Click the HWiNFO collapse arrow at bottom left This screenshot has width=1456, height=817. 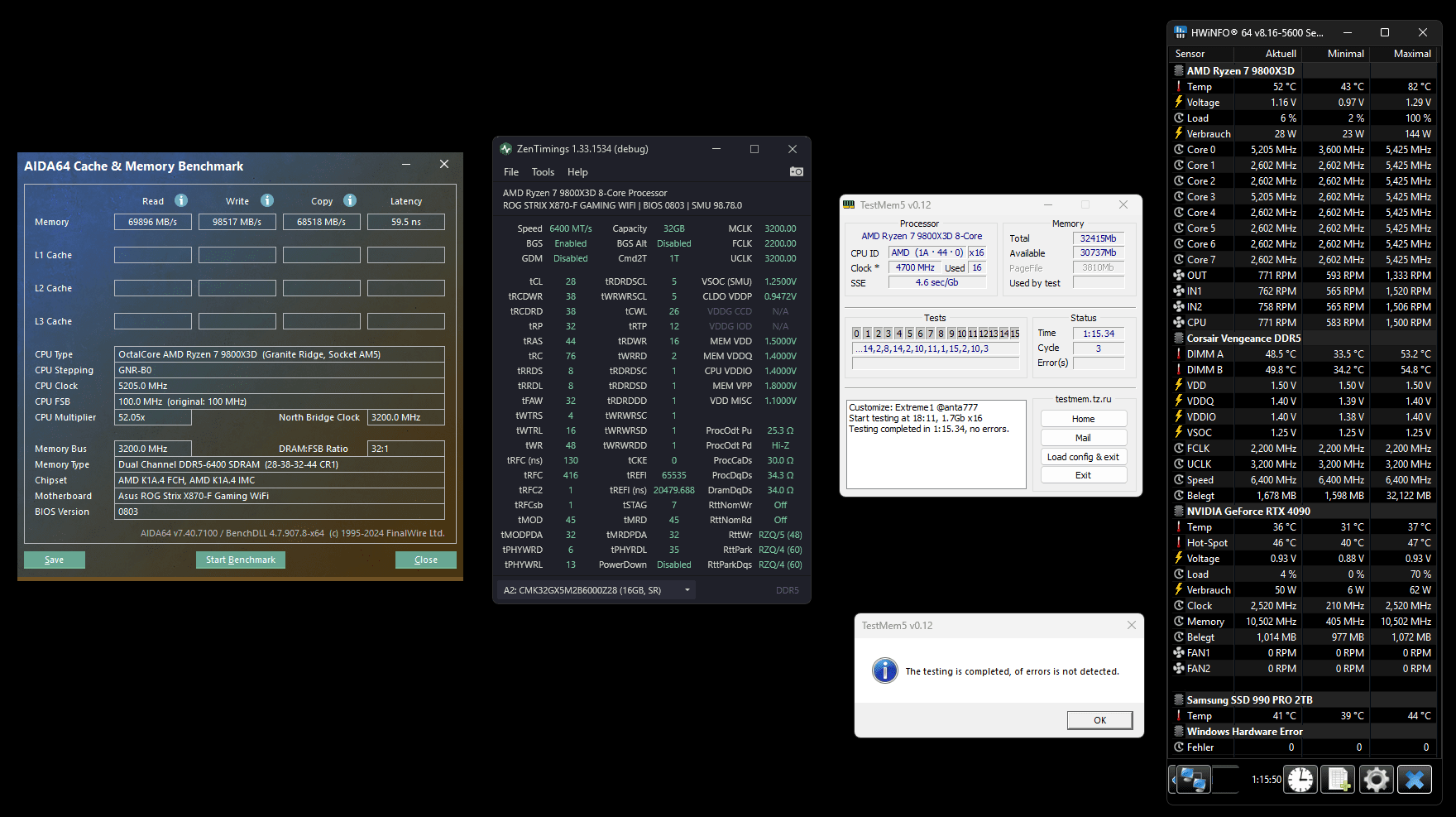pyautogui.click(x=1172, y=779)
